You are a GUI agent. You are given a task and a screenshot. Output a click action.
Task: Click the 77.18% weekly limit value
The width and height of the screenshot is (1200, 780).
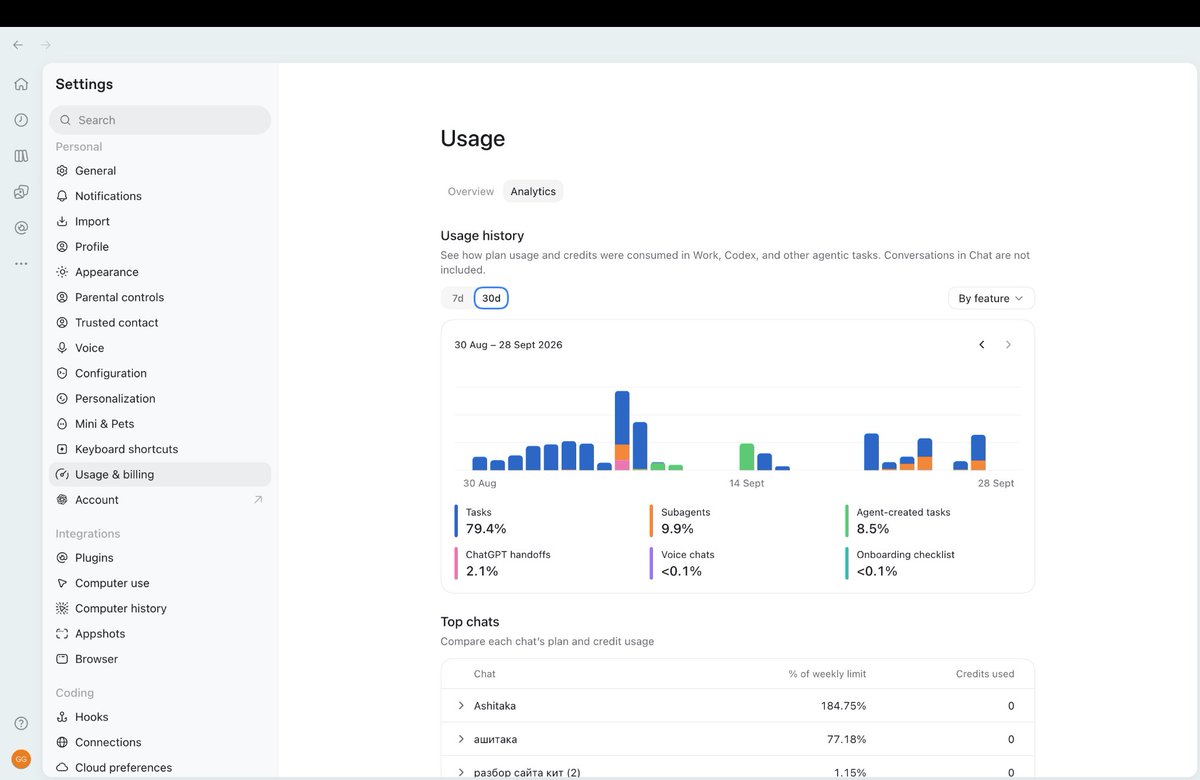tap(844, 739)
